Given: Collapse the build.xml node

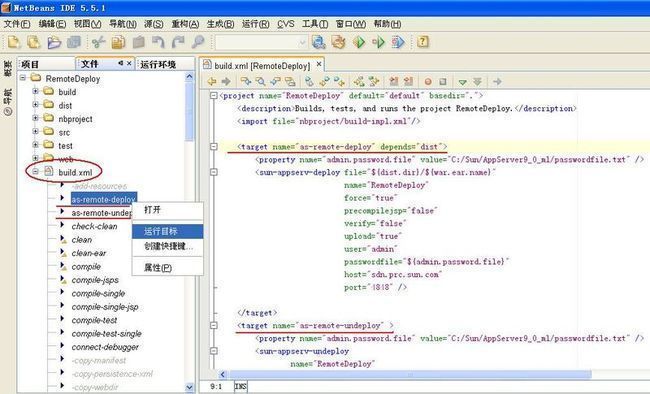Looking at the screenshot, I should (x=35, y=171).
